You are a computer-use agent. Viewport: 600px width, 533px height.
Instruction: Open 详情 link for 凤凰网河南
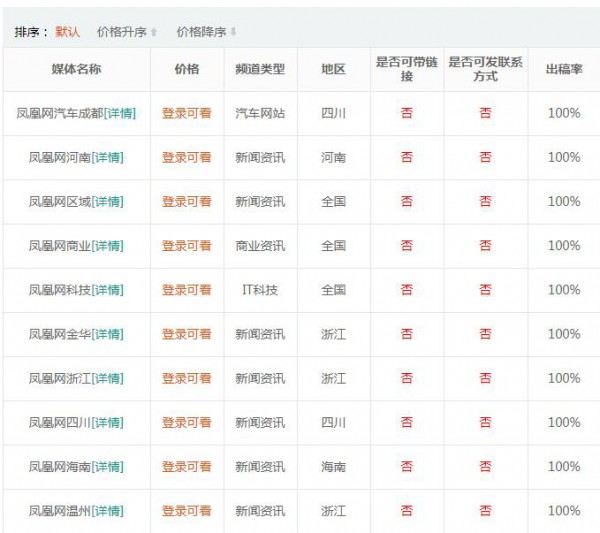coord(107,157)
